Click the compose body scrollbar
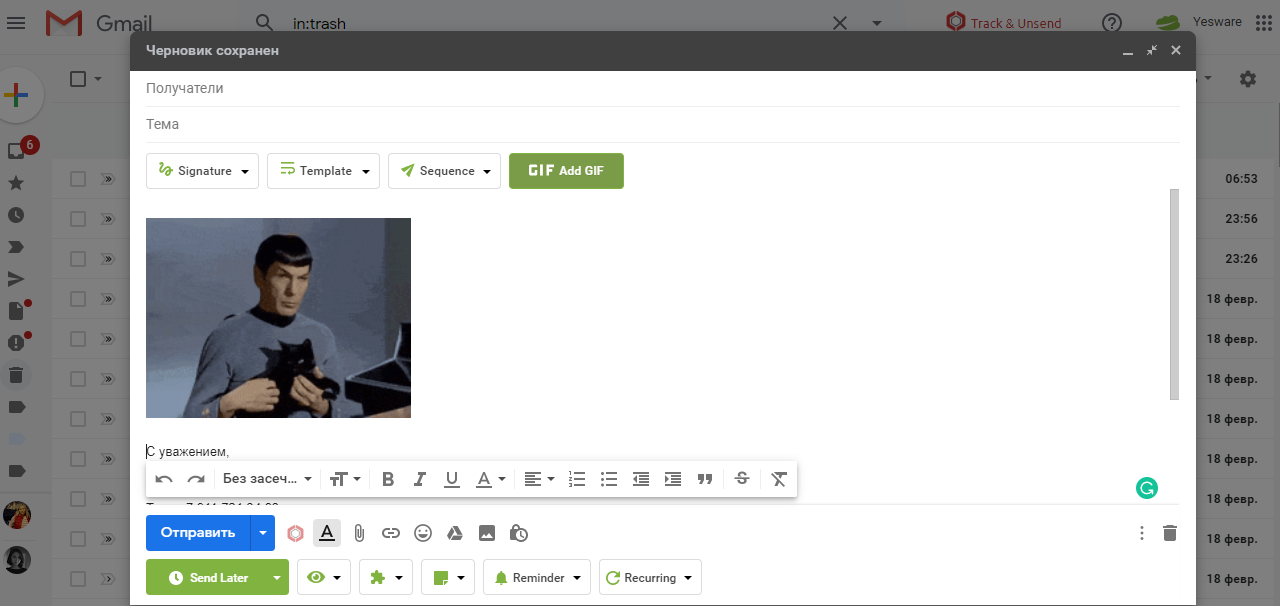This screenshot has width=1280, height=606. 1174,294
